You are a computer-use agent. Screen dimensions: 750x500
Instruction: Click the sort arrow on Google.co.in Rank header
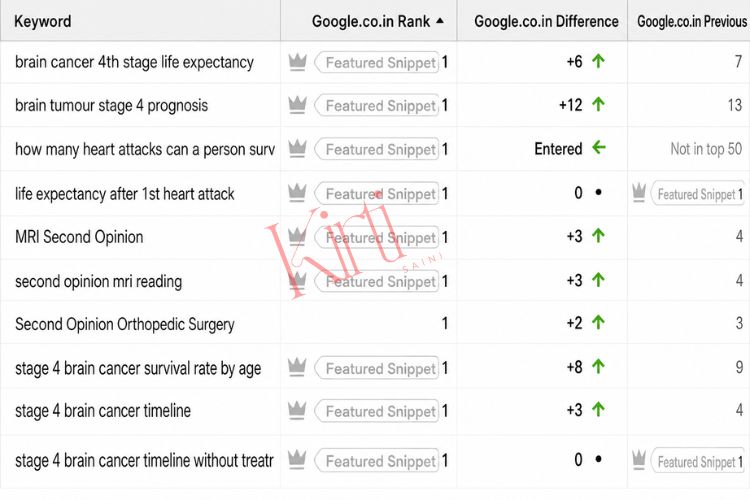pos(440,21)
